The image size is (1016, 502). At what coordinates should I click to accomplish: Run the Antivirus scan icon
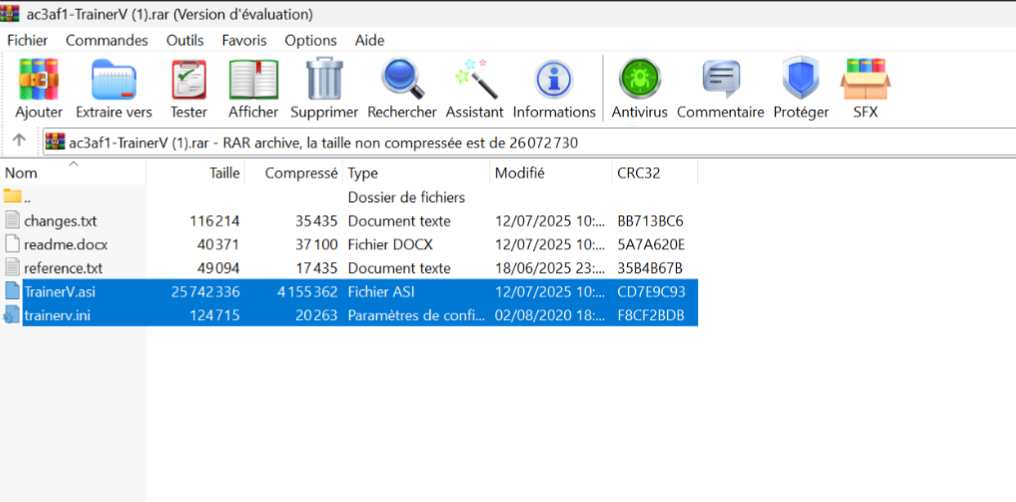tap(639, 80)
